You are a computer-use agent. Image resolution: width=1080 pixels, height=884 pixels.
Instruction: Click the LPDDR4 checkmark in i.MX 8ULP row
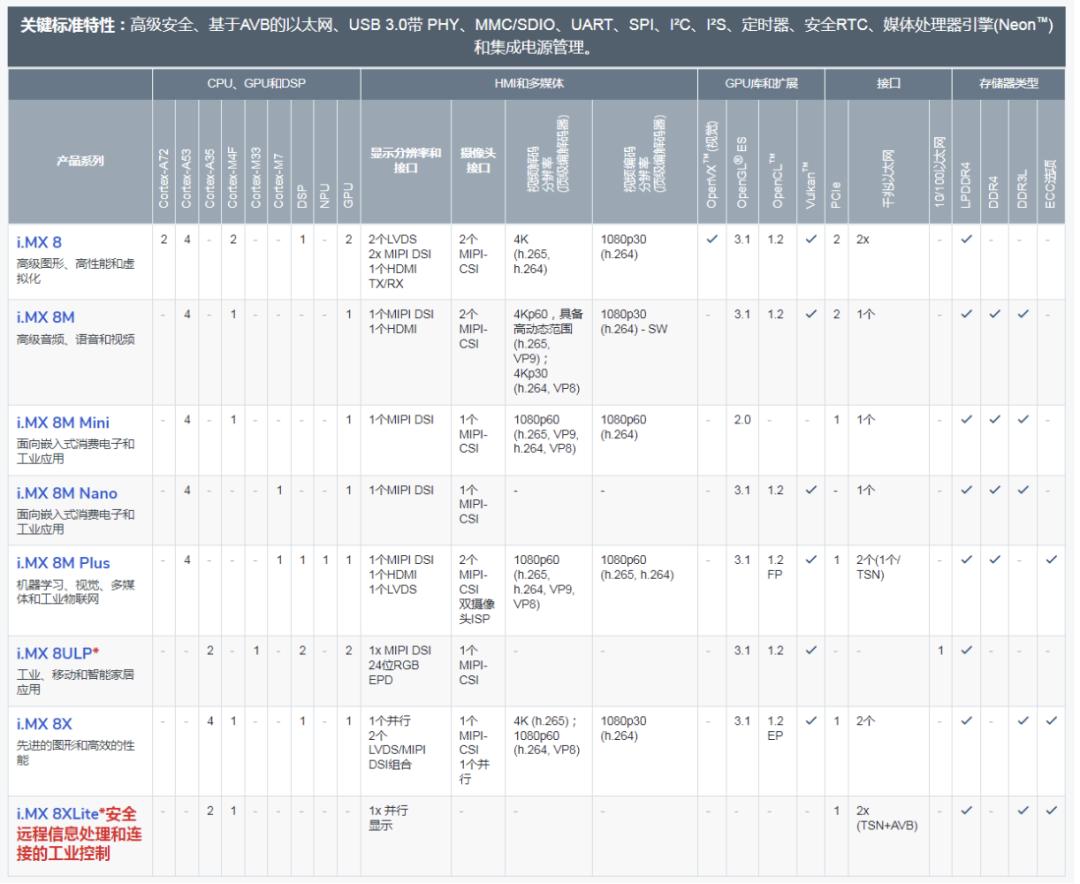[966, 650]
